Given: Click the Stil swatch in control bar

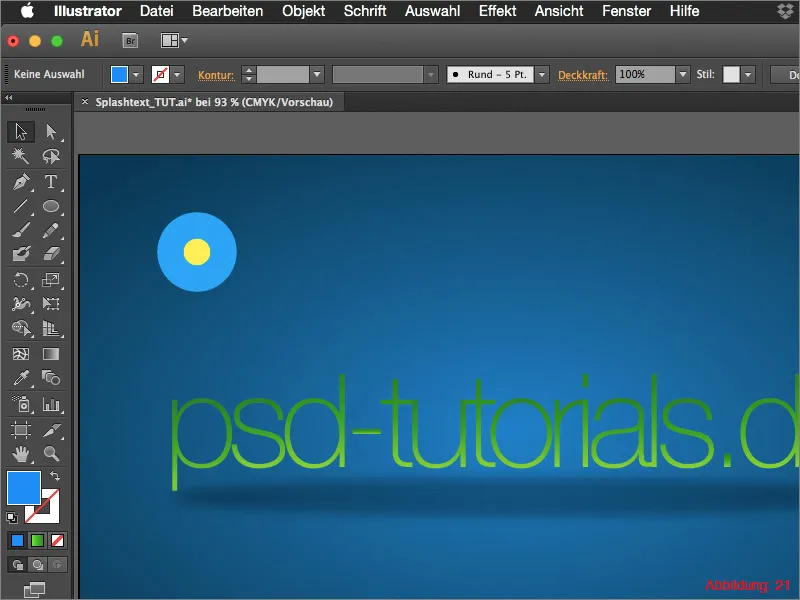Looking at the screenshot, I should click(x=731, y=74).
